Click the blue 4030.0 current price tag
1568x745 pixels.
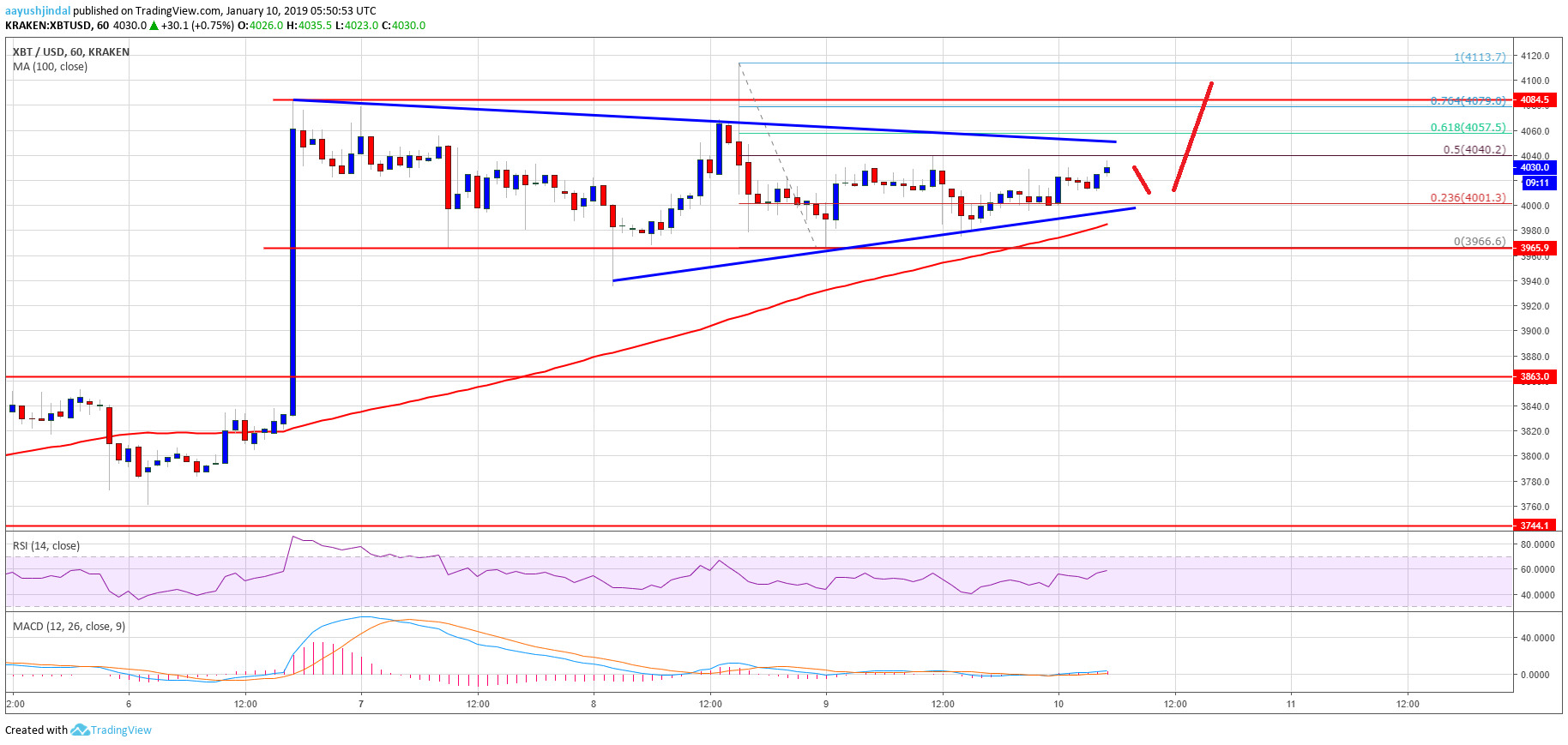coord(1535,168)
